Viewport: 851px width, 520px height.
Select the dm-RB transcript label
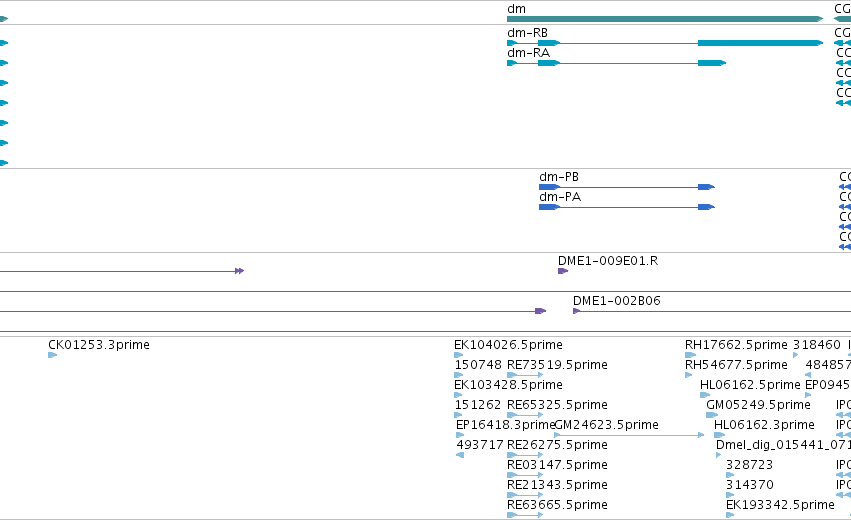tap(527, 33)
